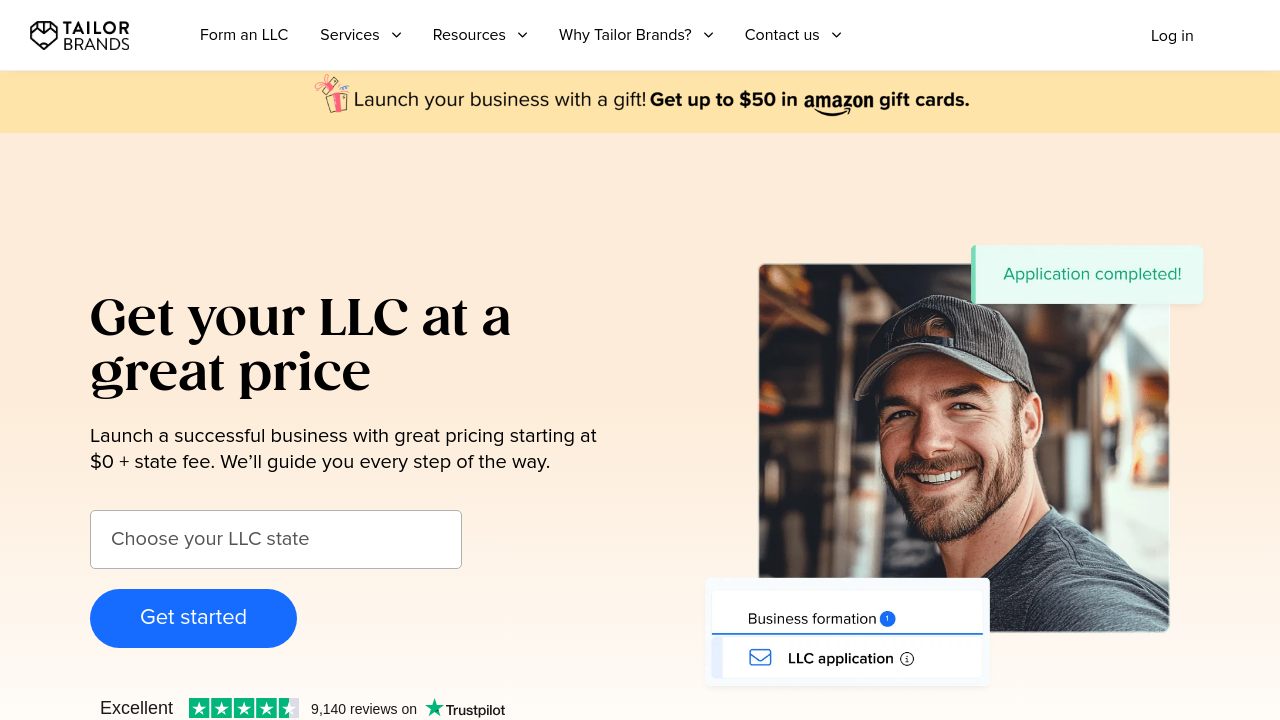Click the Log in link
The width and height of the screenshot is (1280, 720).
coord(1172,36)
